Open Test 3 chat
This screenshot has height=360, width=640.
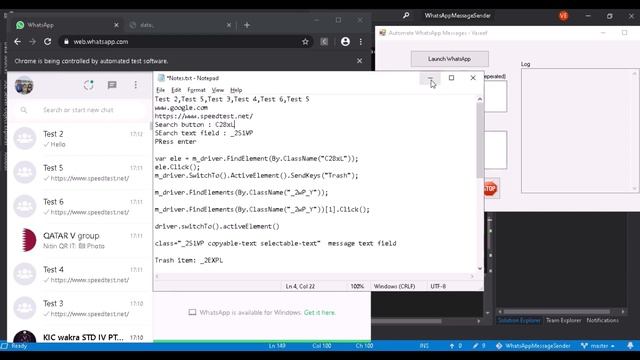click(x=80, y=308)
